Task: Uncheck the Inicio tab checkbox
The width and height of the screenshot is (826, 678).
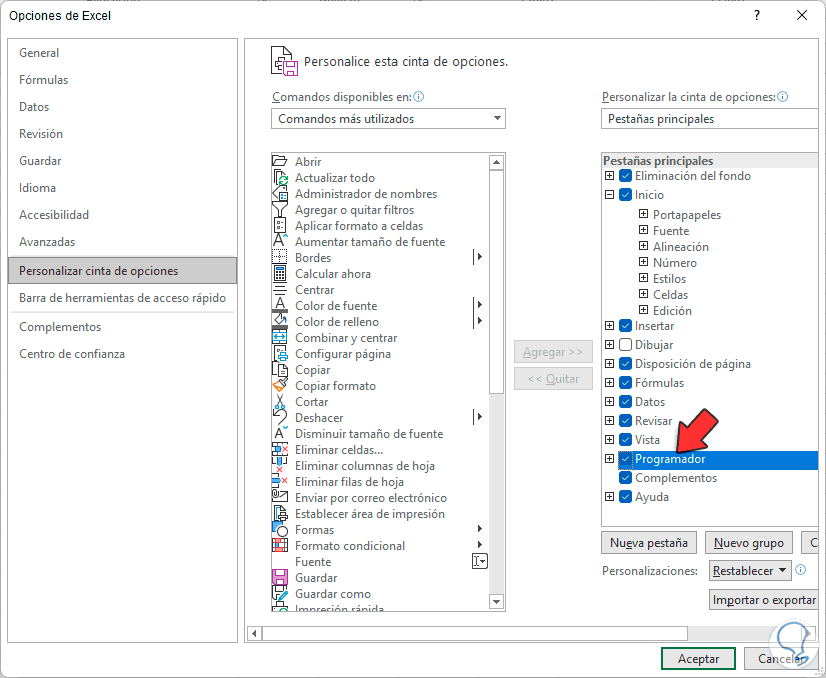Action: pos(625,195)
